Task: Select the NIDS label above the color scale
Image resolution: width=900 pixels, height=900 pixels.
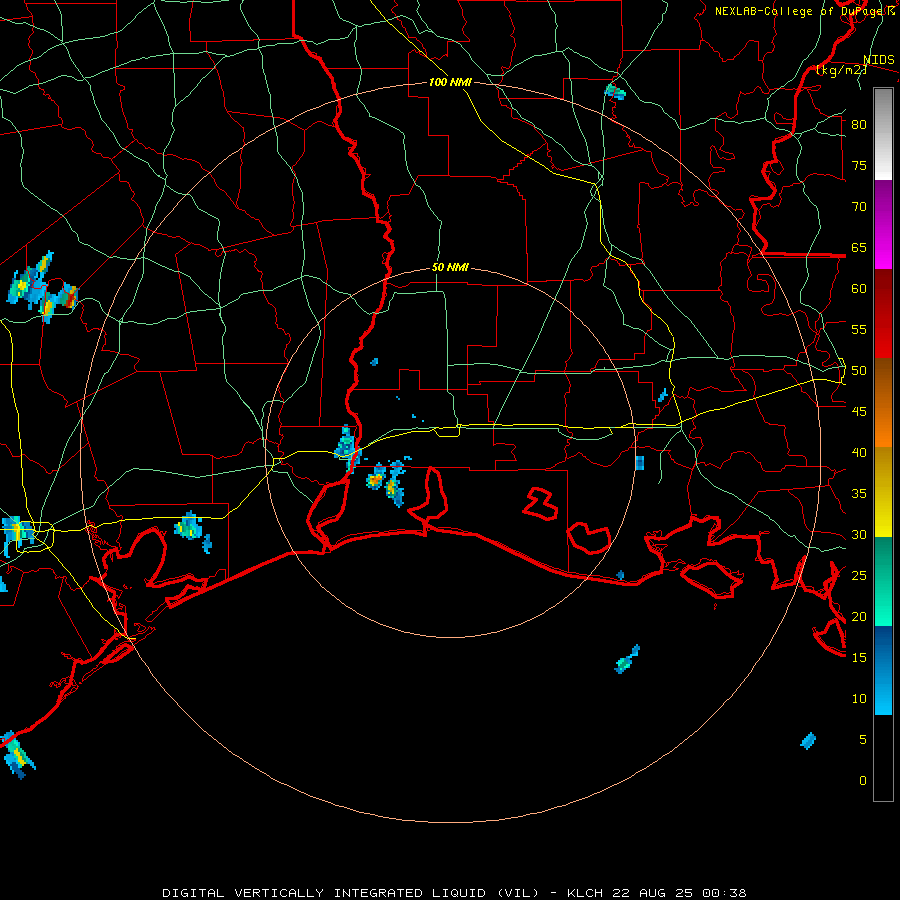Action: (879, 60)
